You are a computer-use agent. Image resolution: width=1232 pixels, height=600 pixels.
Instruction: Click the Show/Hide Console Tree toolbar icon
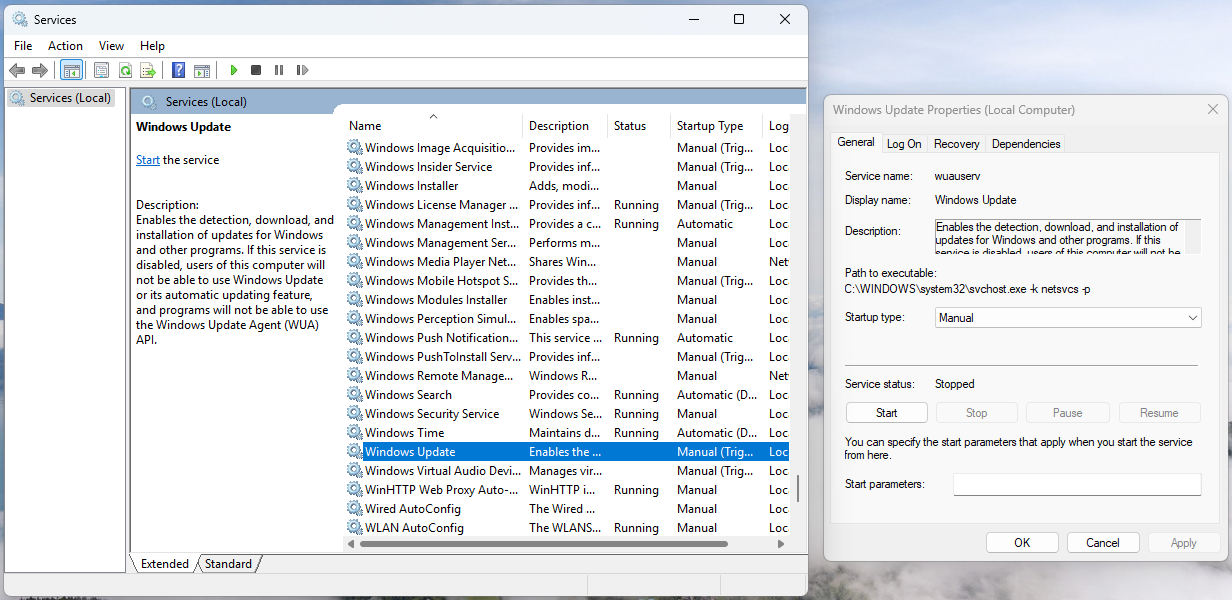point(71,70)
